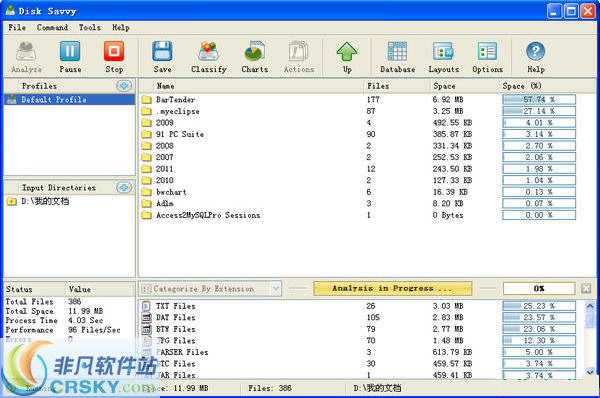The image size is (600, 398).
Task: Click the close icon beside the 0% progress
Action: click(x=586, y=289)
